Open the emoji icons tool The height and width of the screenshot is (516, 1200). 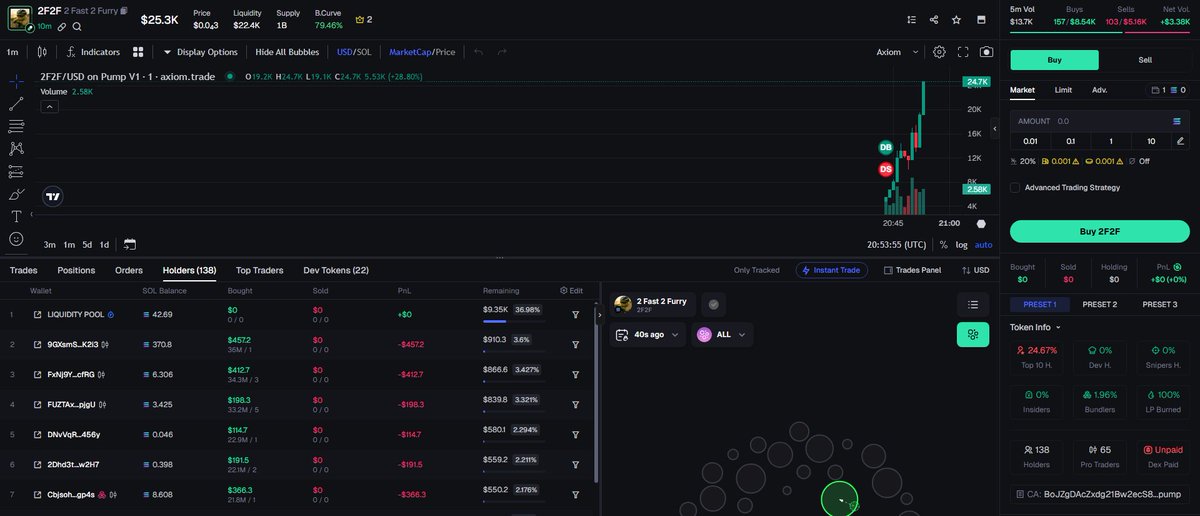(x=16, y=239)
